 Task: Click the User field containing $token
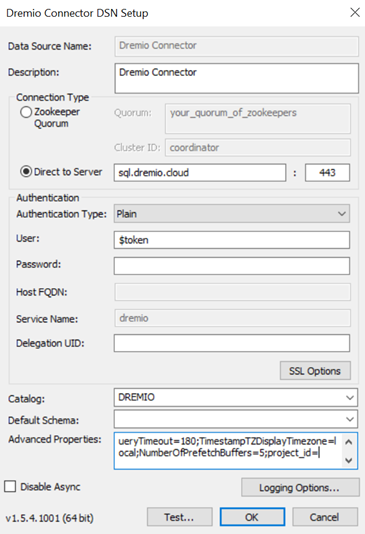(x=232, y=240)
